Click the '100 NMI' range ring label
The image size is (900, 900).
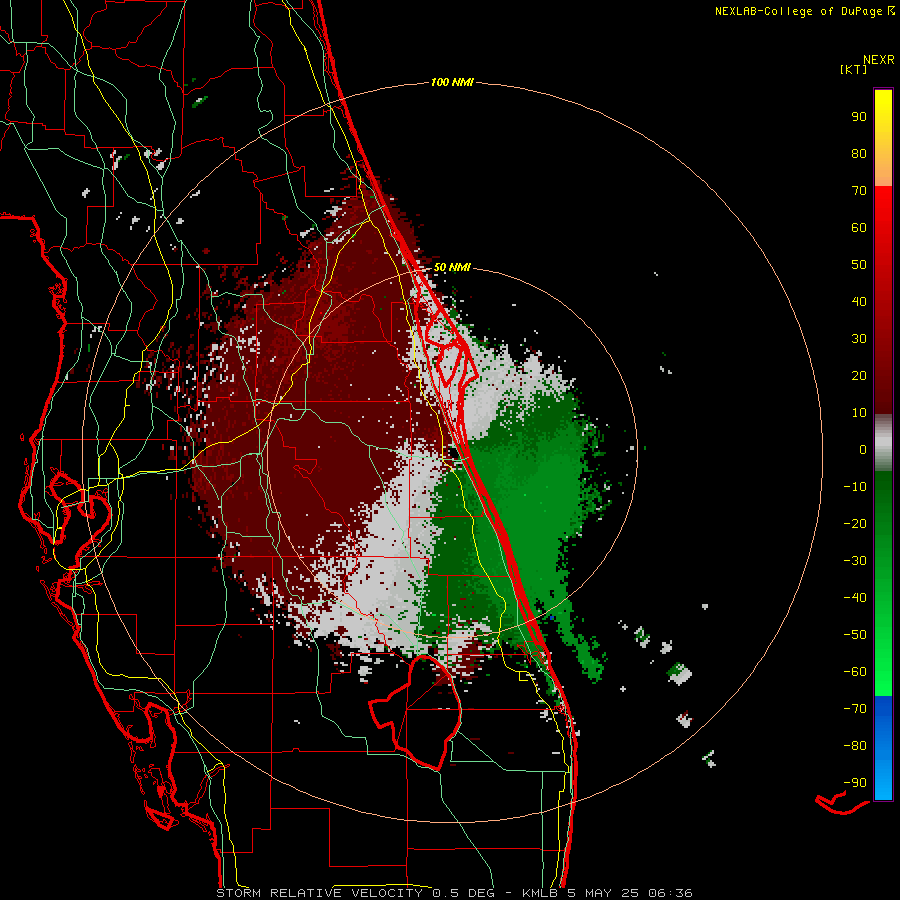point(452,83)
